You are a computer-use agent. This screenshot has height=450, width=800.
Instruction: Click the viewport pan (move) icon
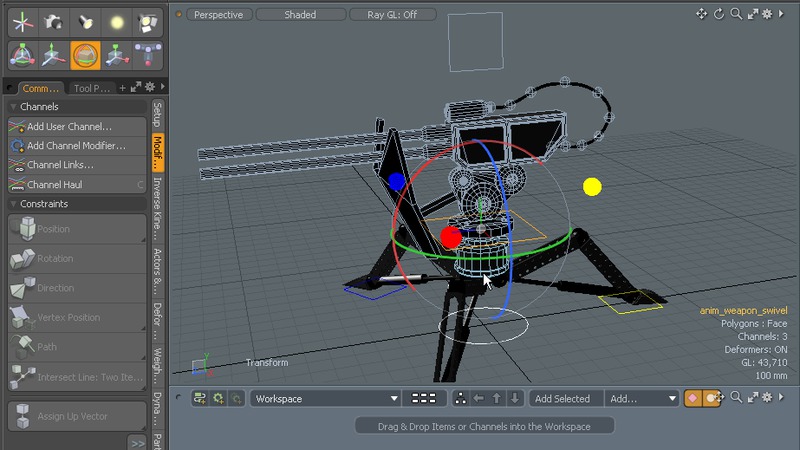702,14
